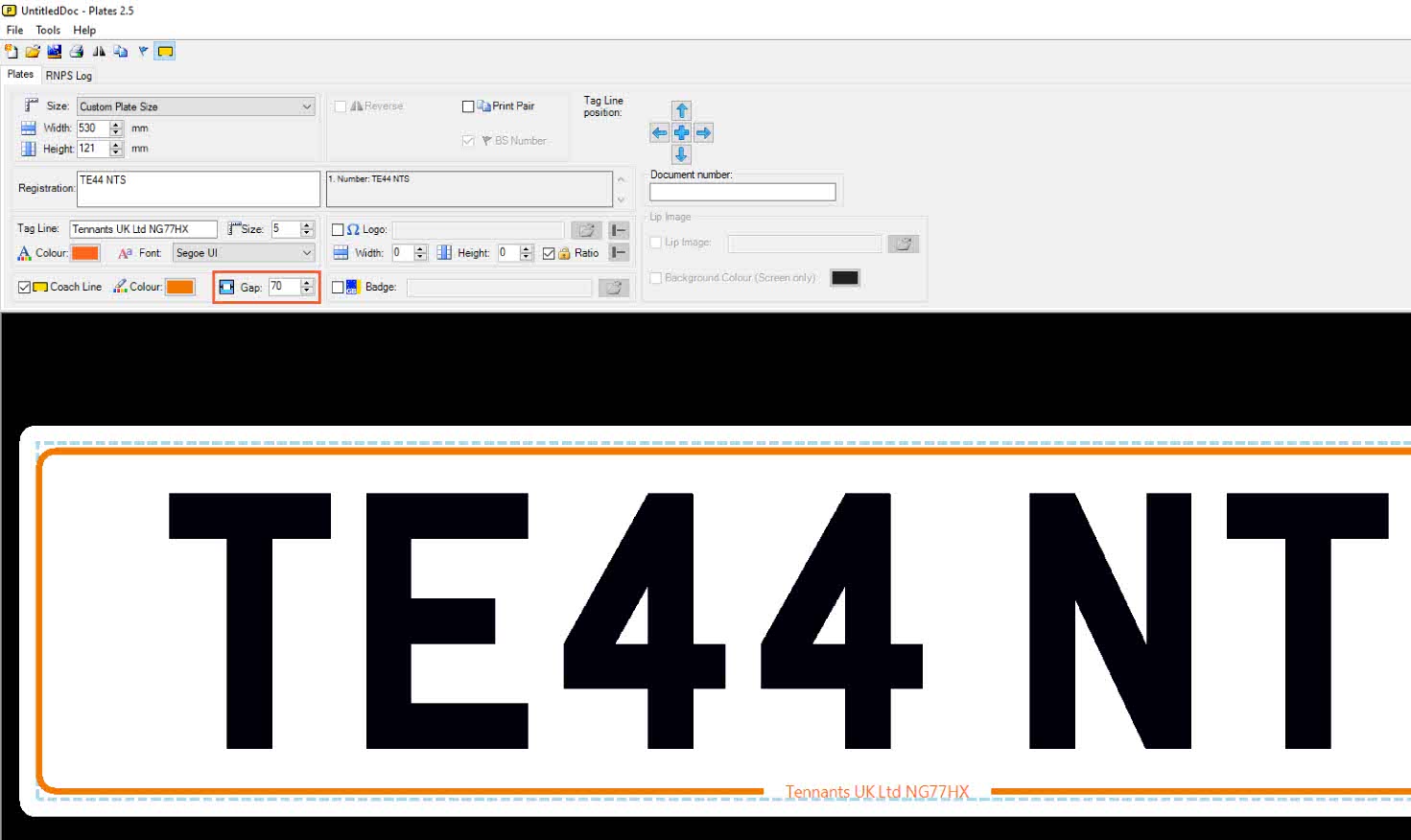This screenshot has width=1411, height=840.
Task: Switch to the Plates tab
Action: point(20,75)
